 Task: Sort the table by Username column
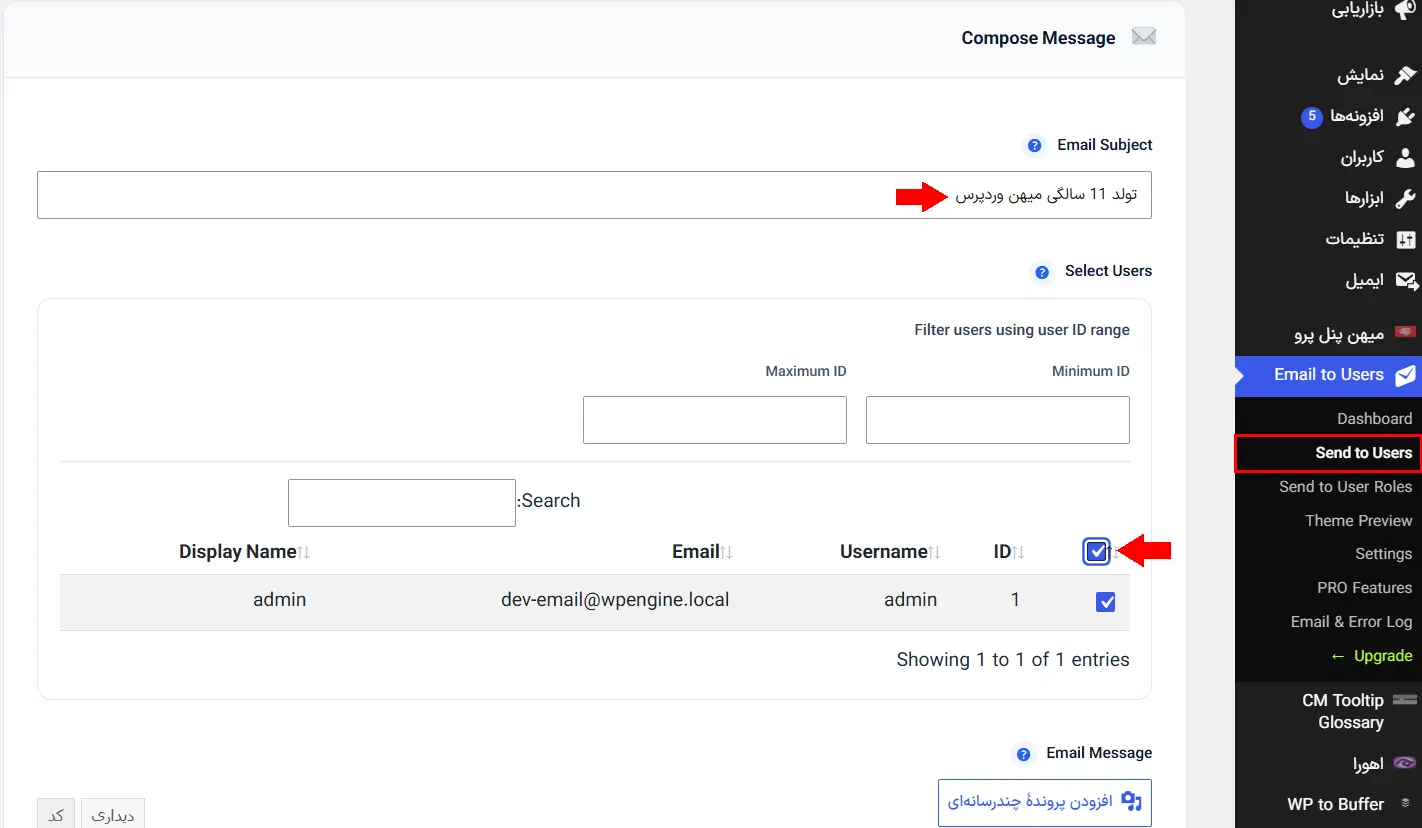point(890,552)
